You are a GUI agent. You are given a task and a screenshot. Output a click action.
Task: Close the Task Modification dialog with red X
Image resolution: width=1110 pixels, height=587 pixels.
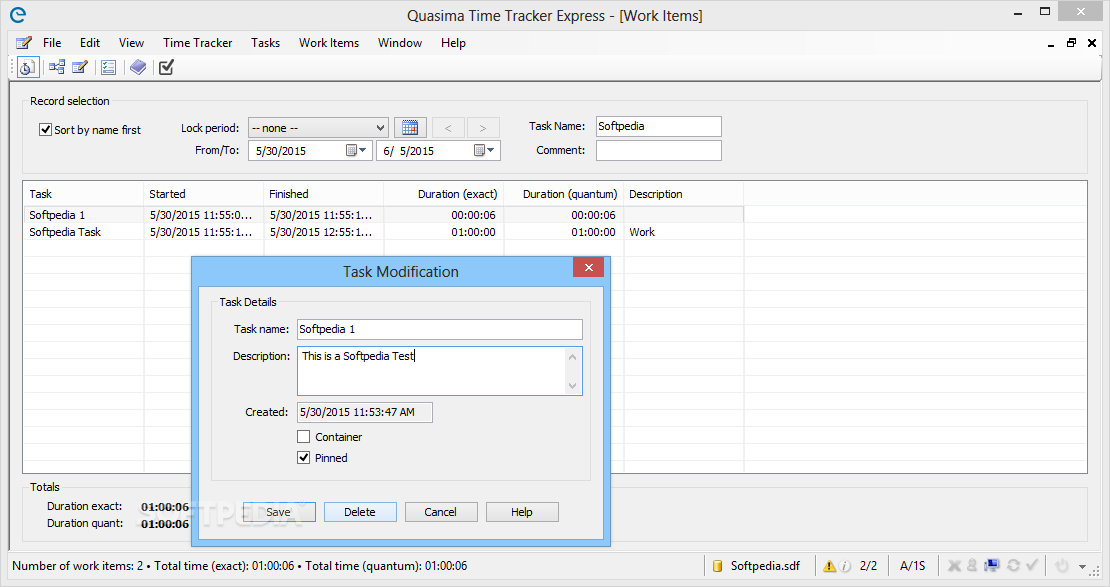click(x=588, y=267)
